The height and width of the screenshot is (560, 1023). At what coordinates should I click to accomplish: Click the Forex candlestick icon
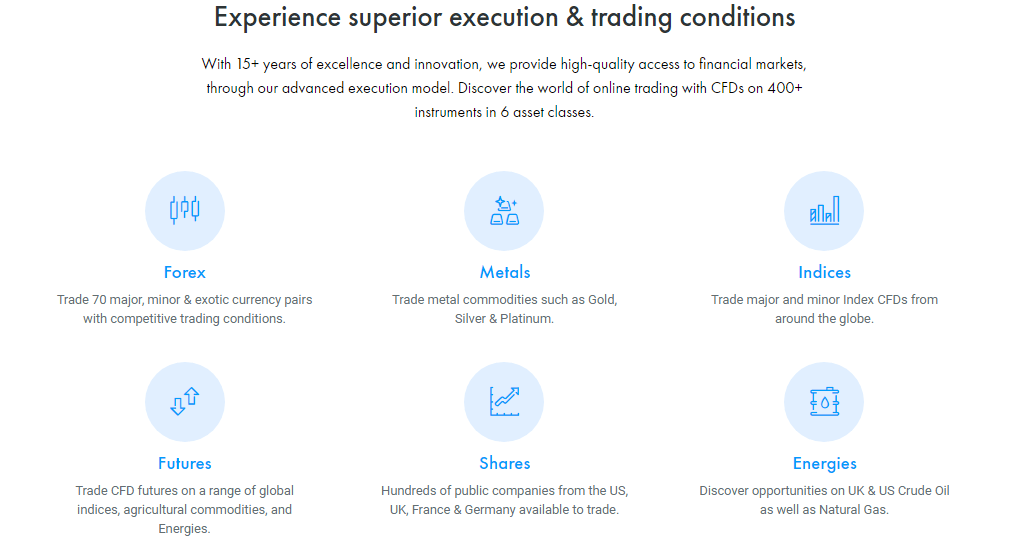[185, 210]
